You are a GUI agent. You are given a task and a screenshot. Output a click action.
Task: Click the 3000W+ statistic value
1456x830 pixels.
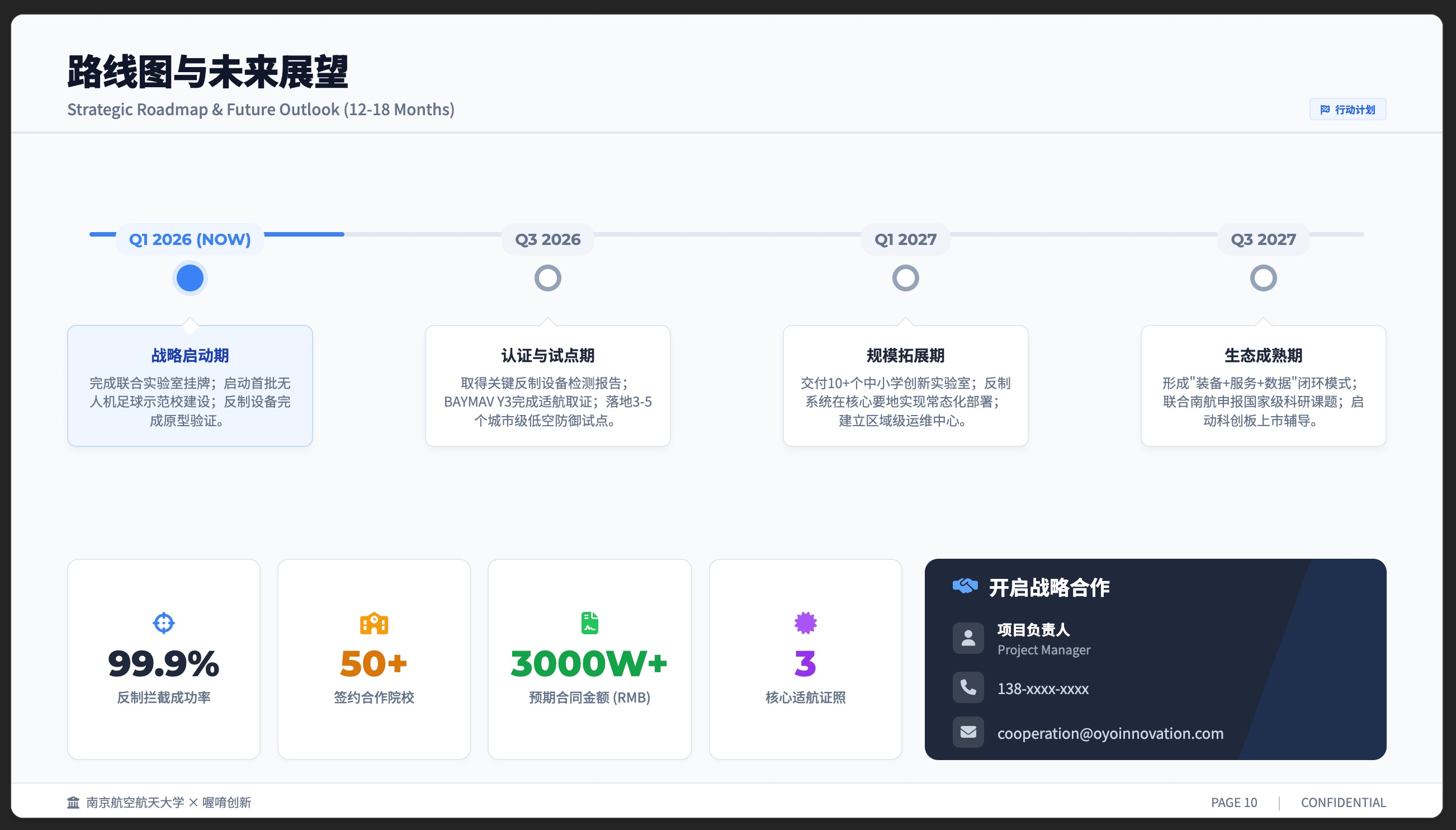pos(589,663)
